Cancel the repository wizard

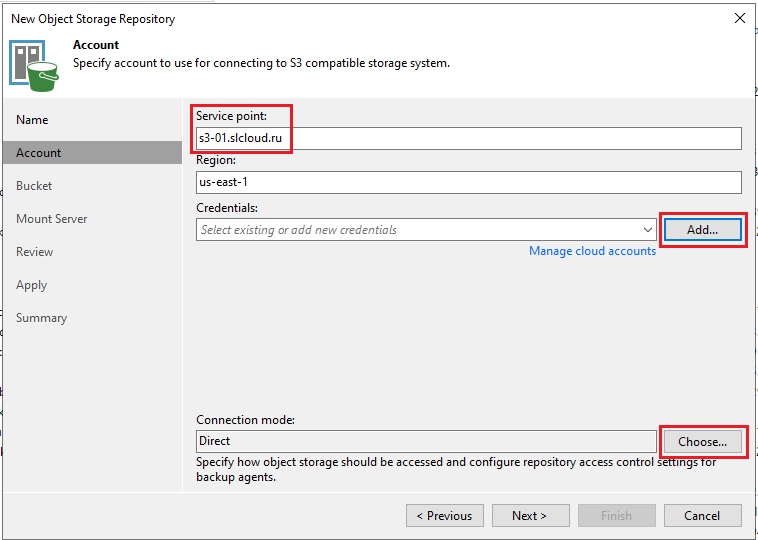702,516
